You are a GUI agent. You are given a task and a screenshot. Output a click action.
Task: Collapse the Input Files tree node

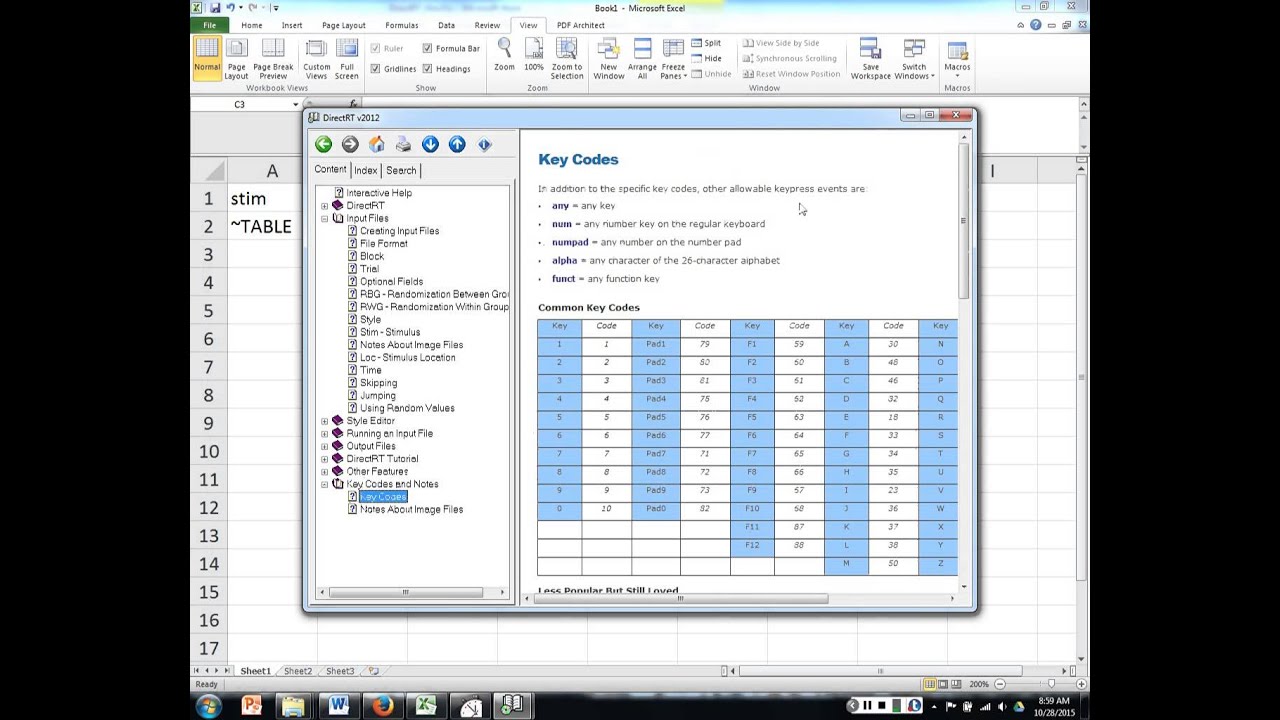click(x=324, y=218)
